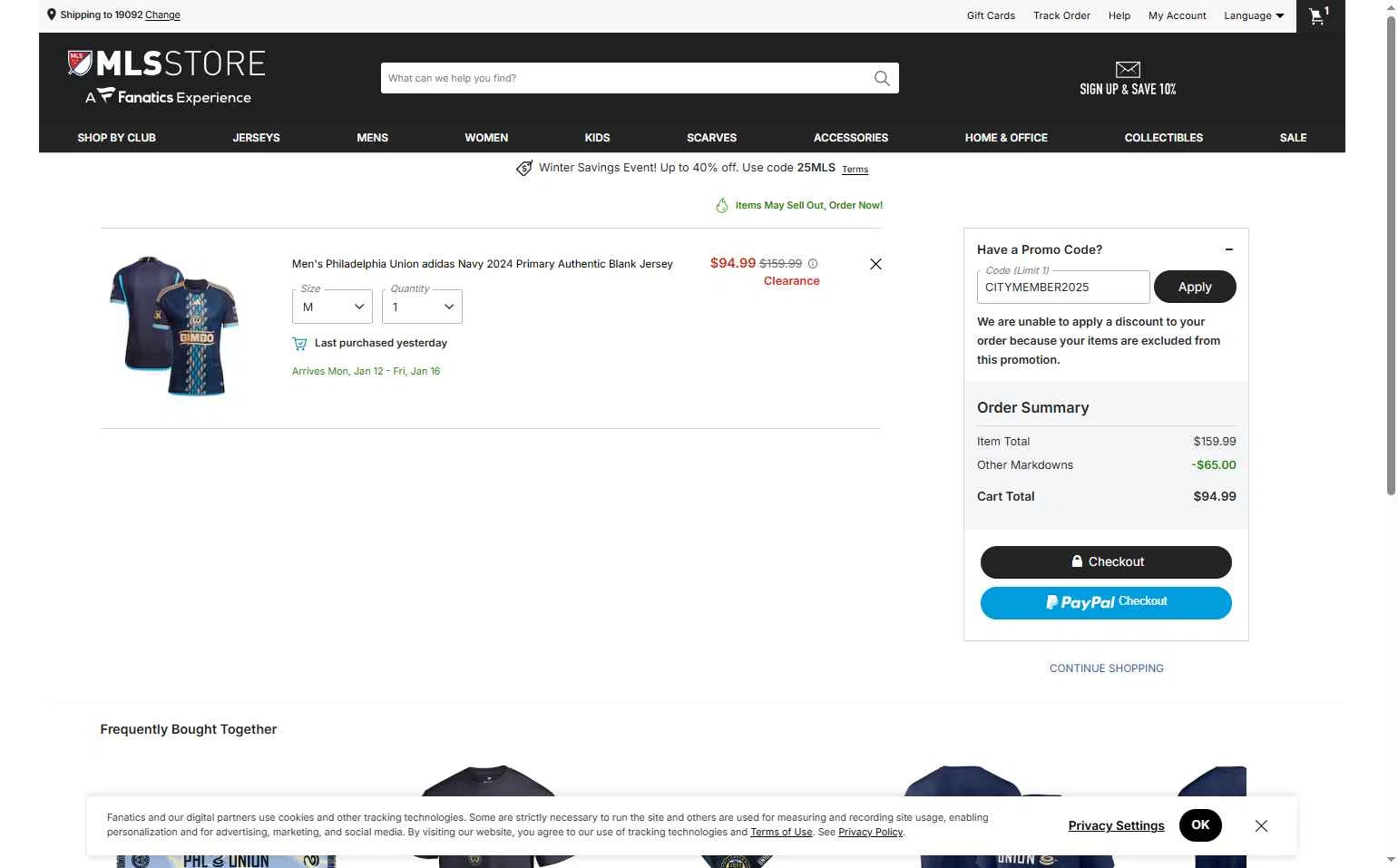This screenshot has width=1398, height=868.
Task: Click the cart last-purchased icon
Action: [299, 343]
